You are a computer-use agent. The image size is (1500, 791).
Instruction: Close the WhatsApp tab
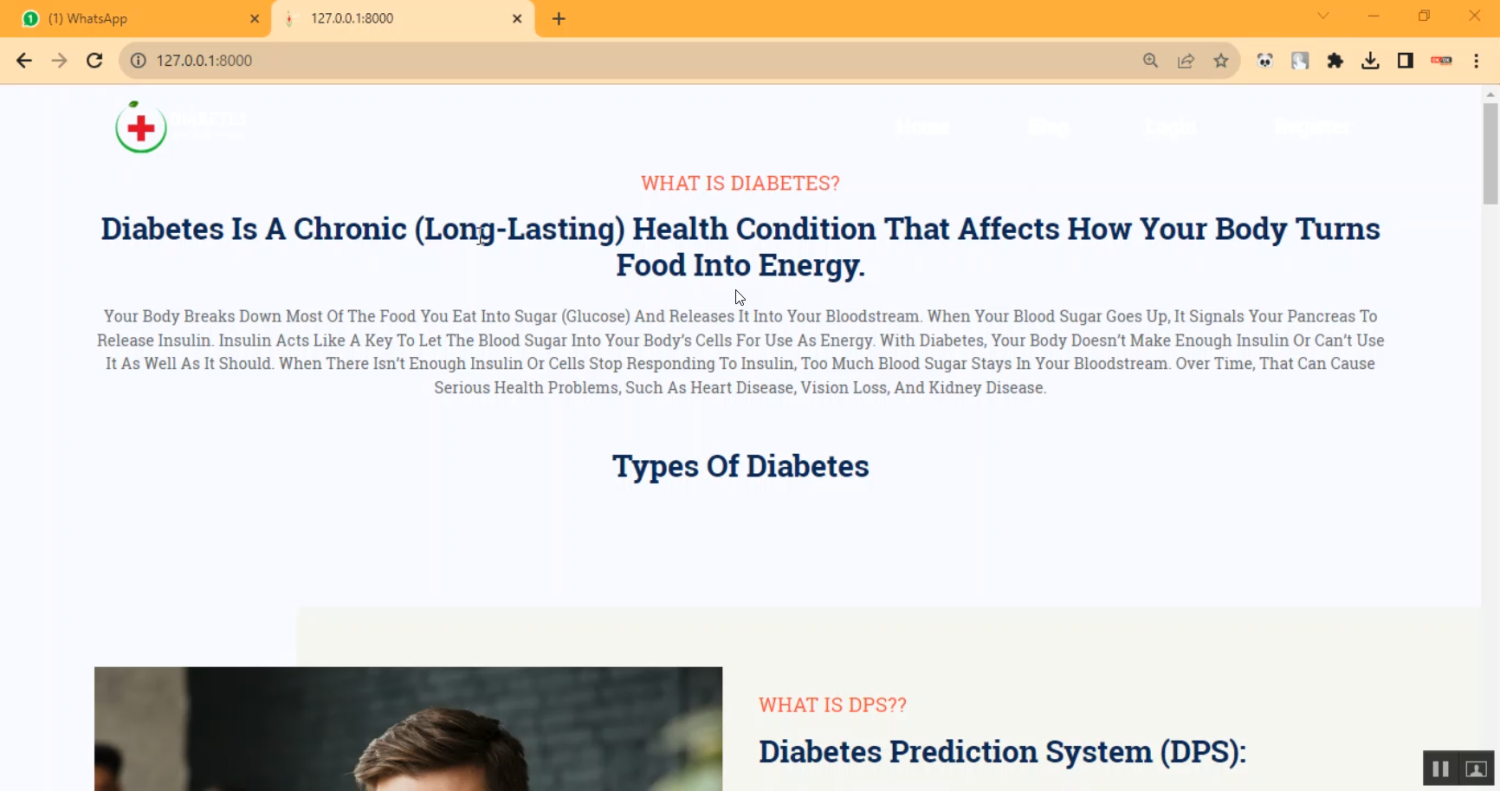(254, 18)
